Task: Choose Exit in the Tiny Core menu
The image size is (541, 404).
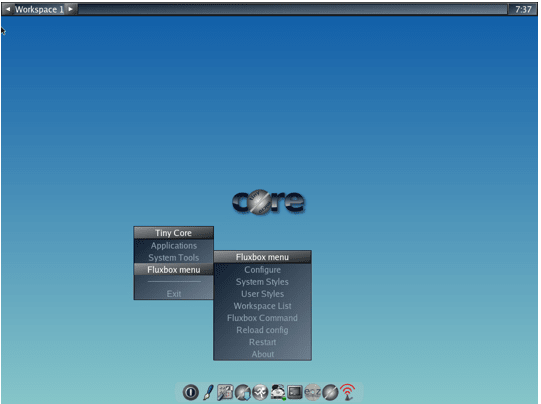Action: point(174,294)
